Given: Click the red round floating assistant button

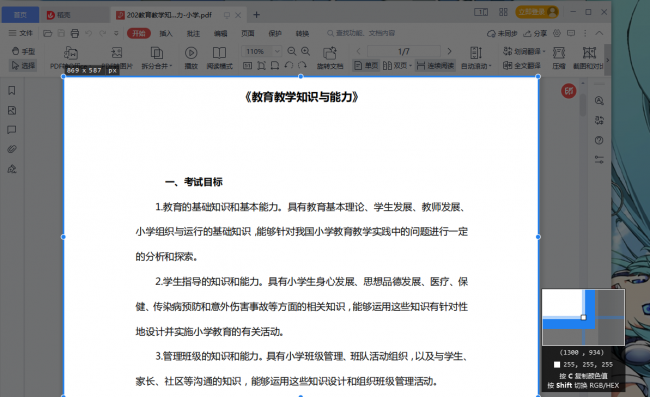Looking at the screenshot, I should coord(569,91).
